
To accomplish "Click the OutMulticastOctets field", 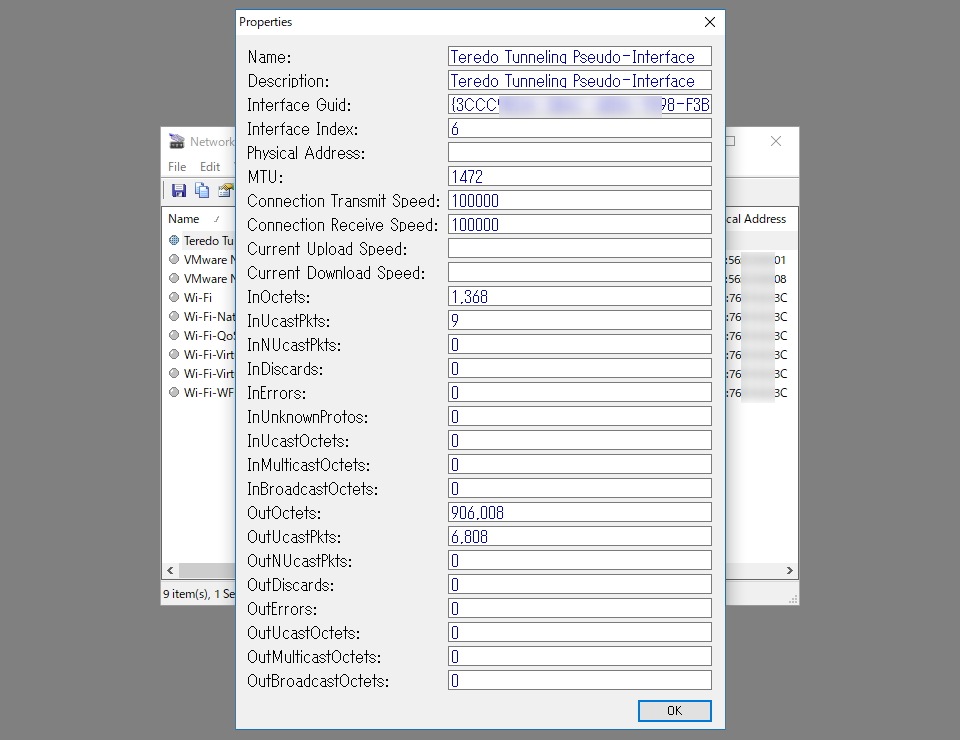I will [580, 656].
